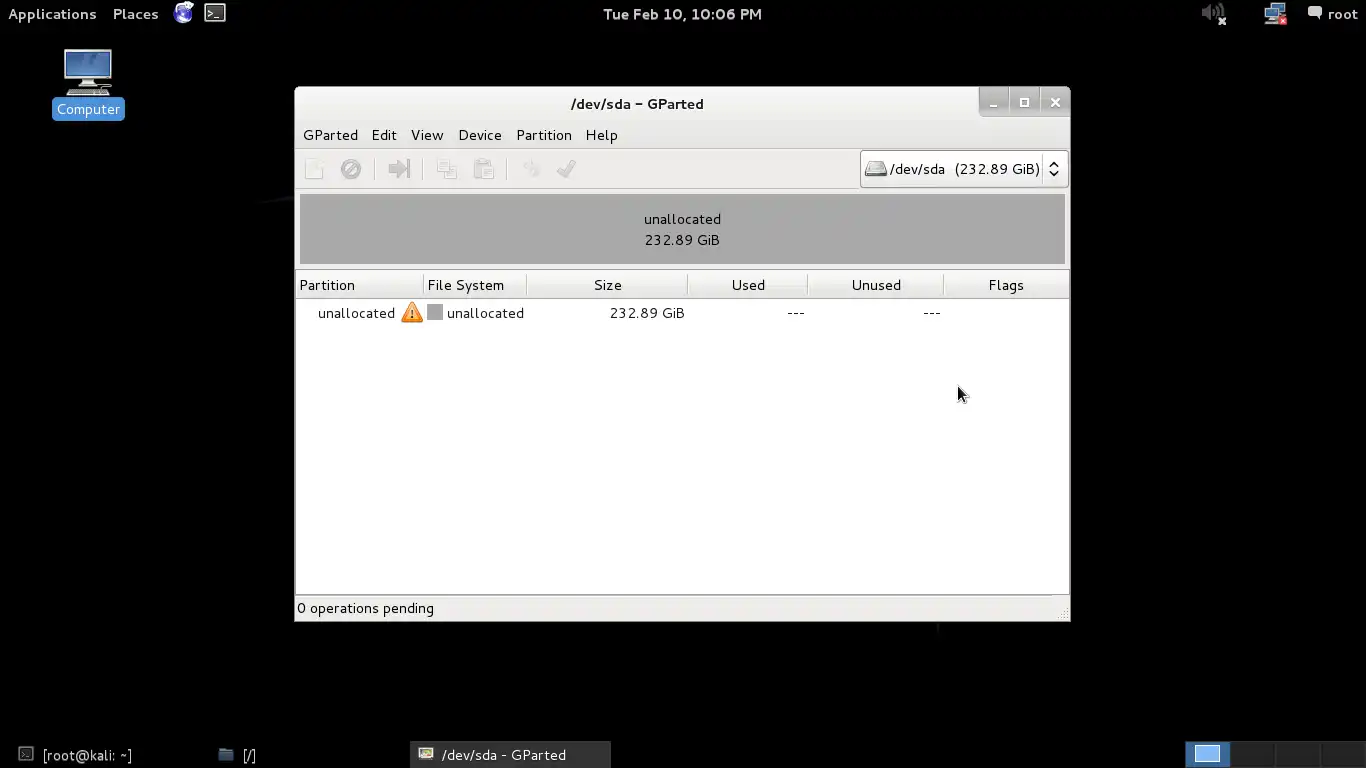Select the unallocated 232.89 GiB disk graphic
The height and width of the screenshot is (768, 1366).
[x=682, y=229]
